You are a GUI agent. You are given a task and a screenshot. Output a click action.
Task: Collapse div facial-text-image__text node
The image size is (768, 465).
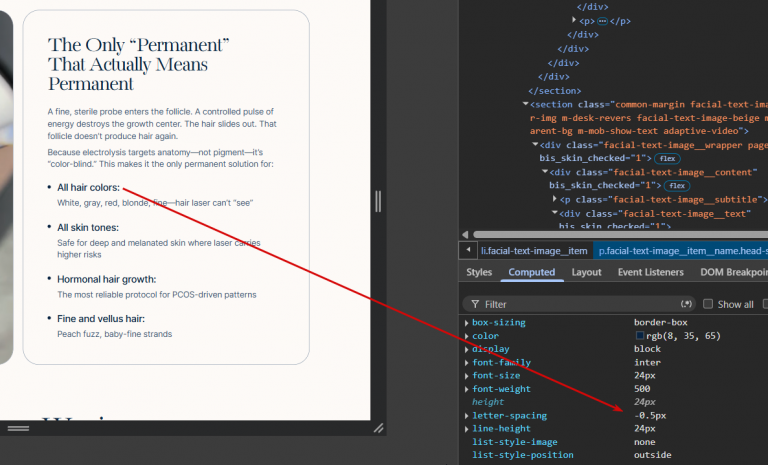pos(555,213)
